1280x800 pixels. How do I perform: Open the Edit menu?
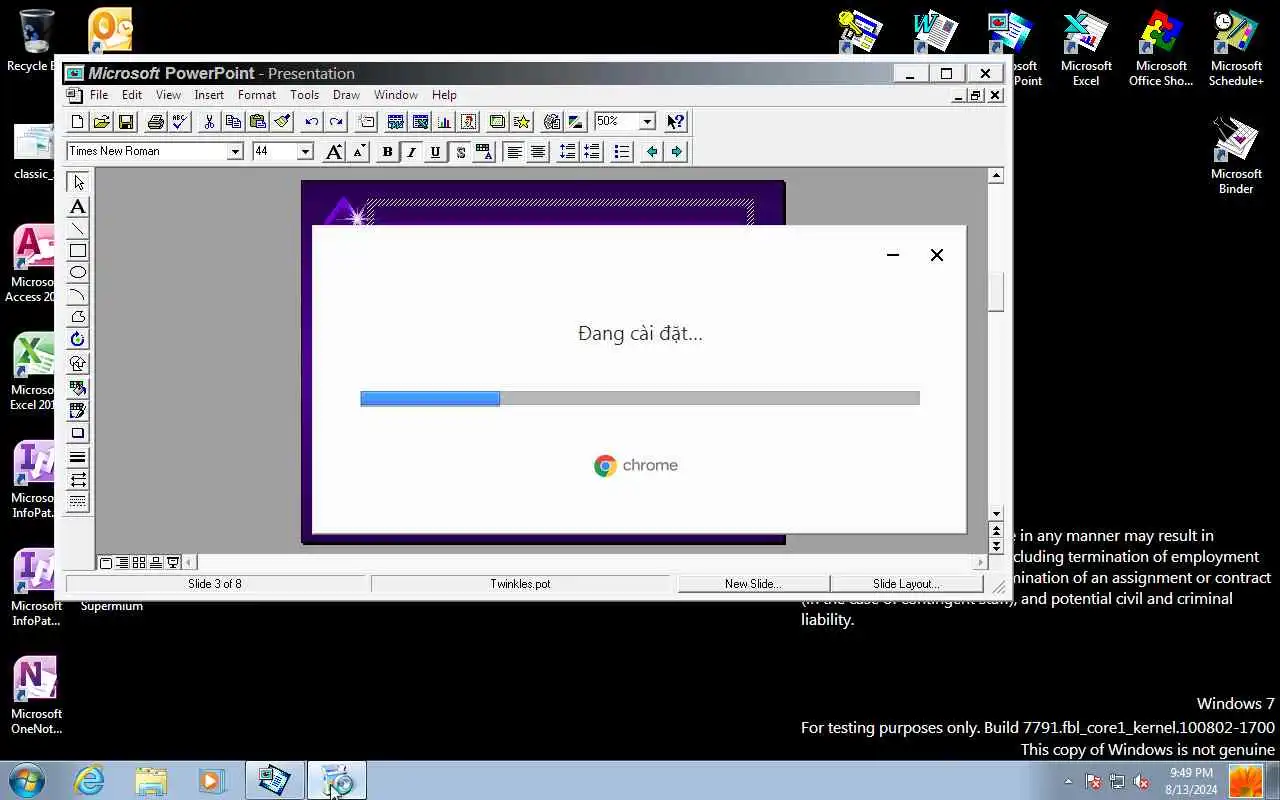pos(132,95)
